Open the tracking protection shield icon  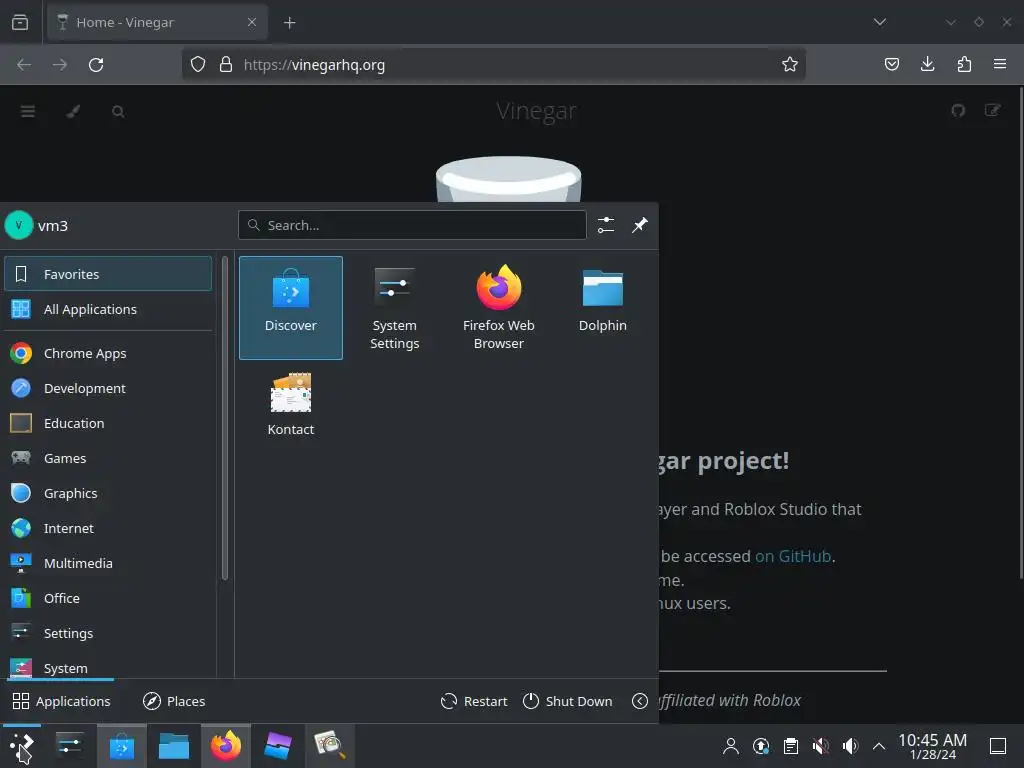pos(198,64)
